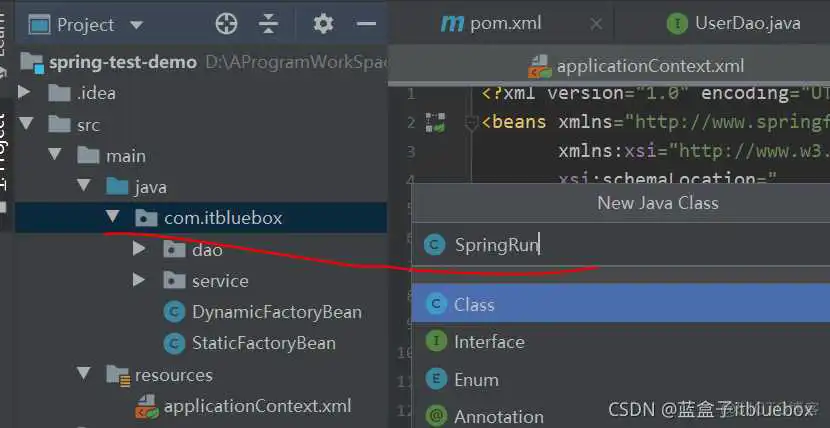The image size is (830, 428).
Task: Switch to the UserDao.java tab
Action: 735,24
